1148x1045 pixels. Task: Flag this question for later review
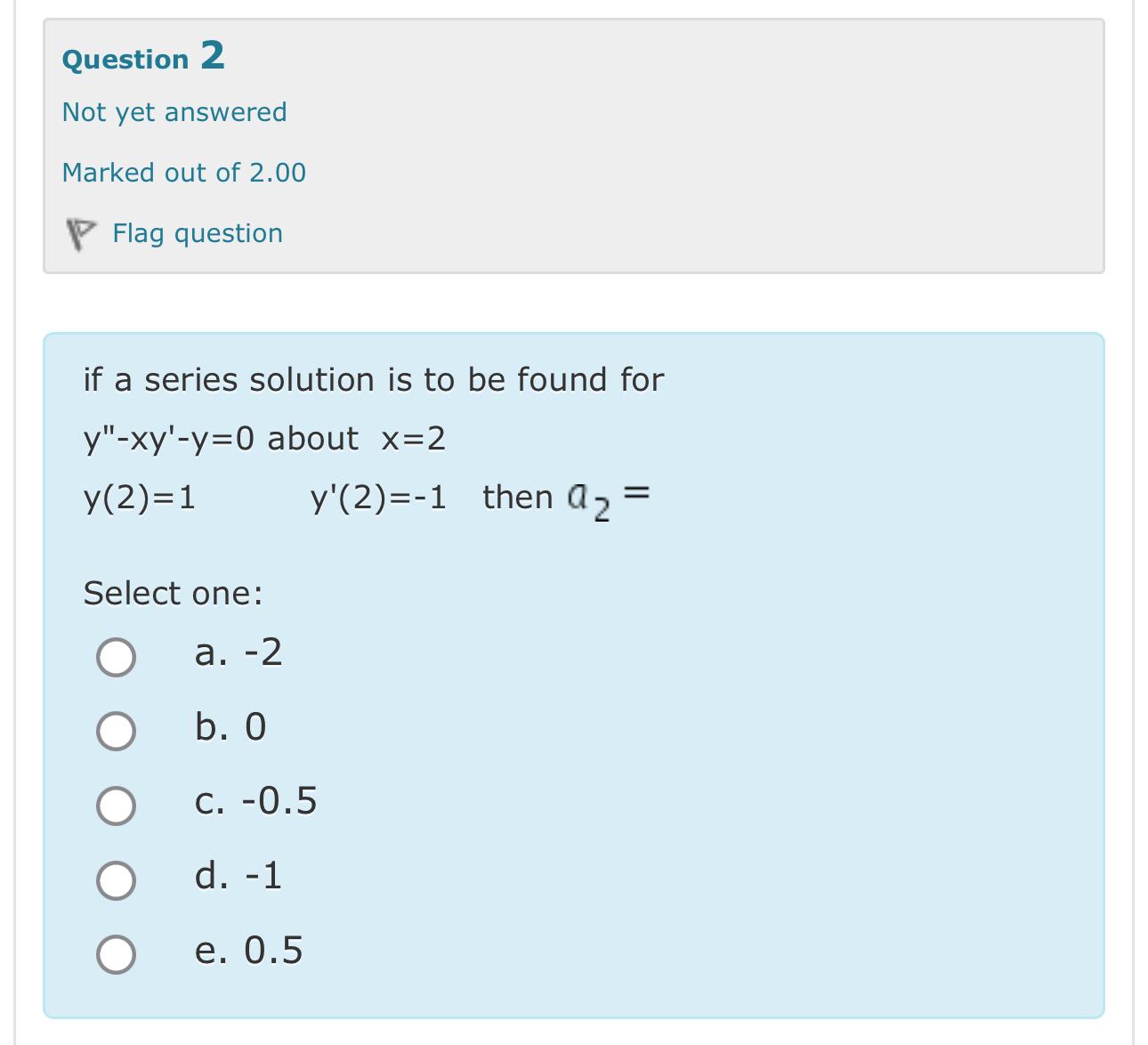tap(197, 233)
